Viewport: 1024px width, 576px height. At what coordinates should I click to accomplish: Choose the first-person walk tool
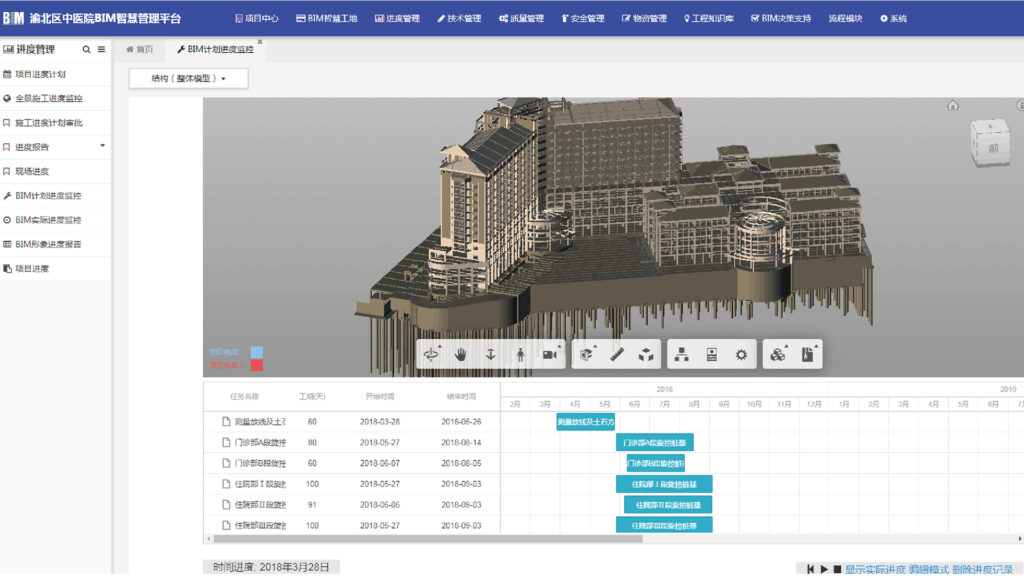point(520,354)
